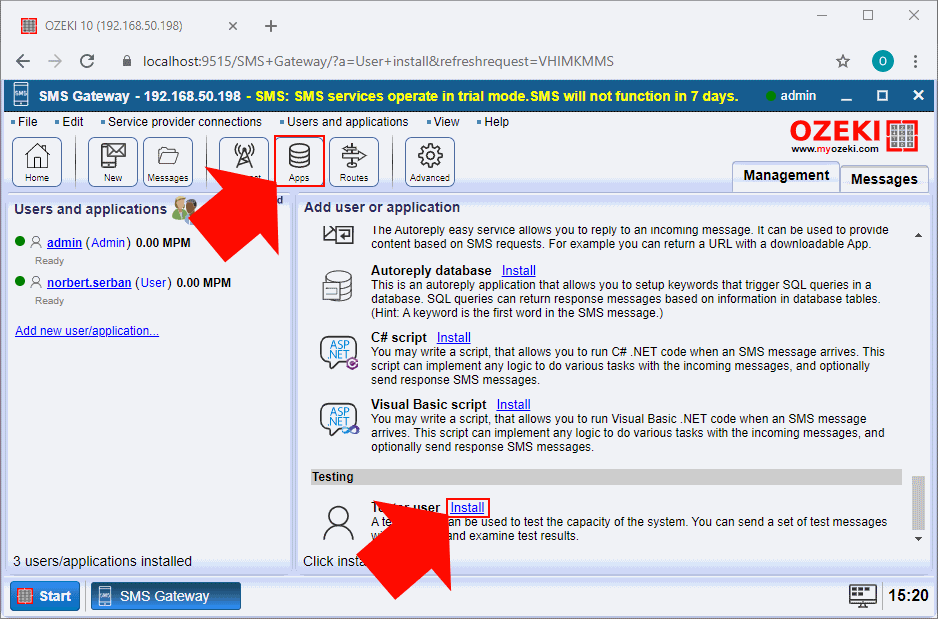The width and height of the screenshot is (938, 619).
Task: Open the admin user link
Action: tap(65, 243)
